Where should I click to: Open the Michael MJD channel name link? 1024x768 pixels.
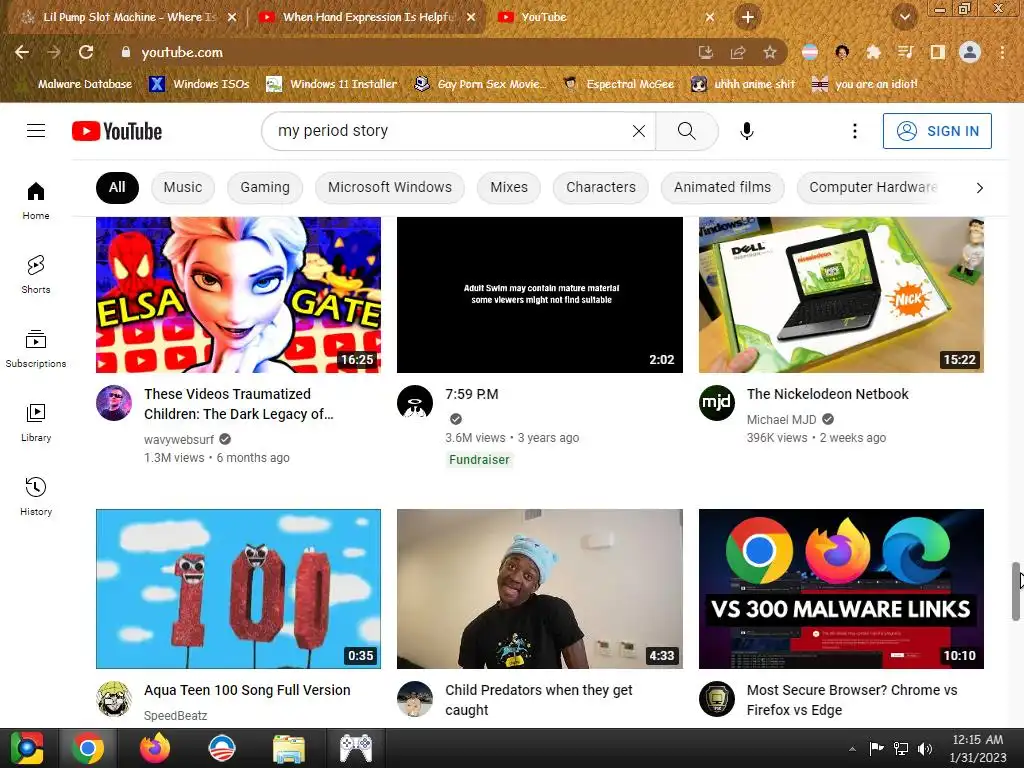[x=781, y=419]
